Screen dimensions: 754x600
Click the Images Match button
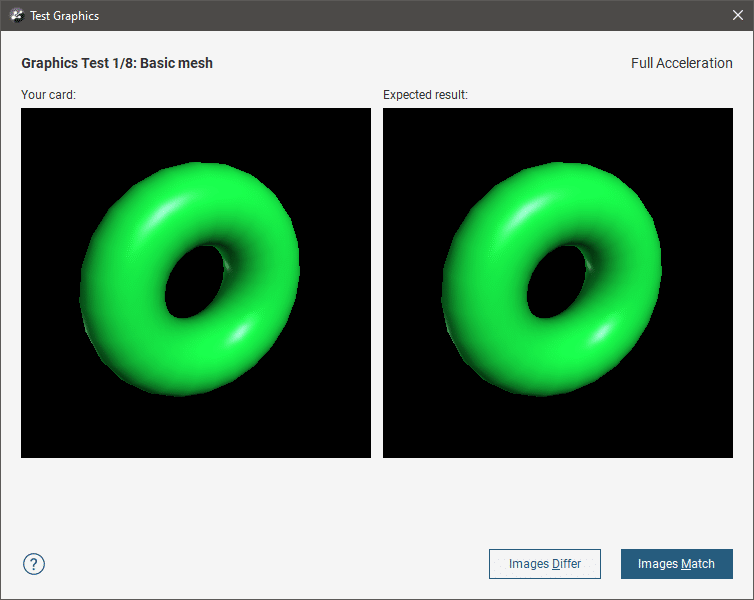click(x=677, y=563)
